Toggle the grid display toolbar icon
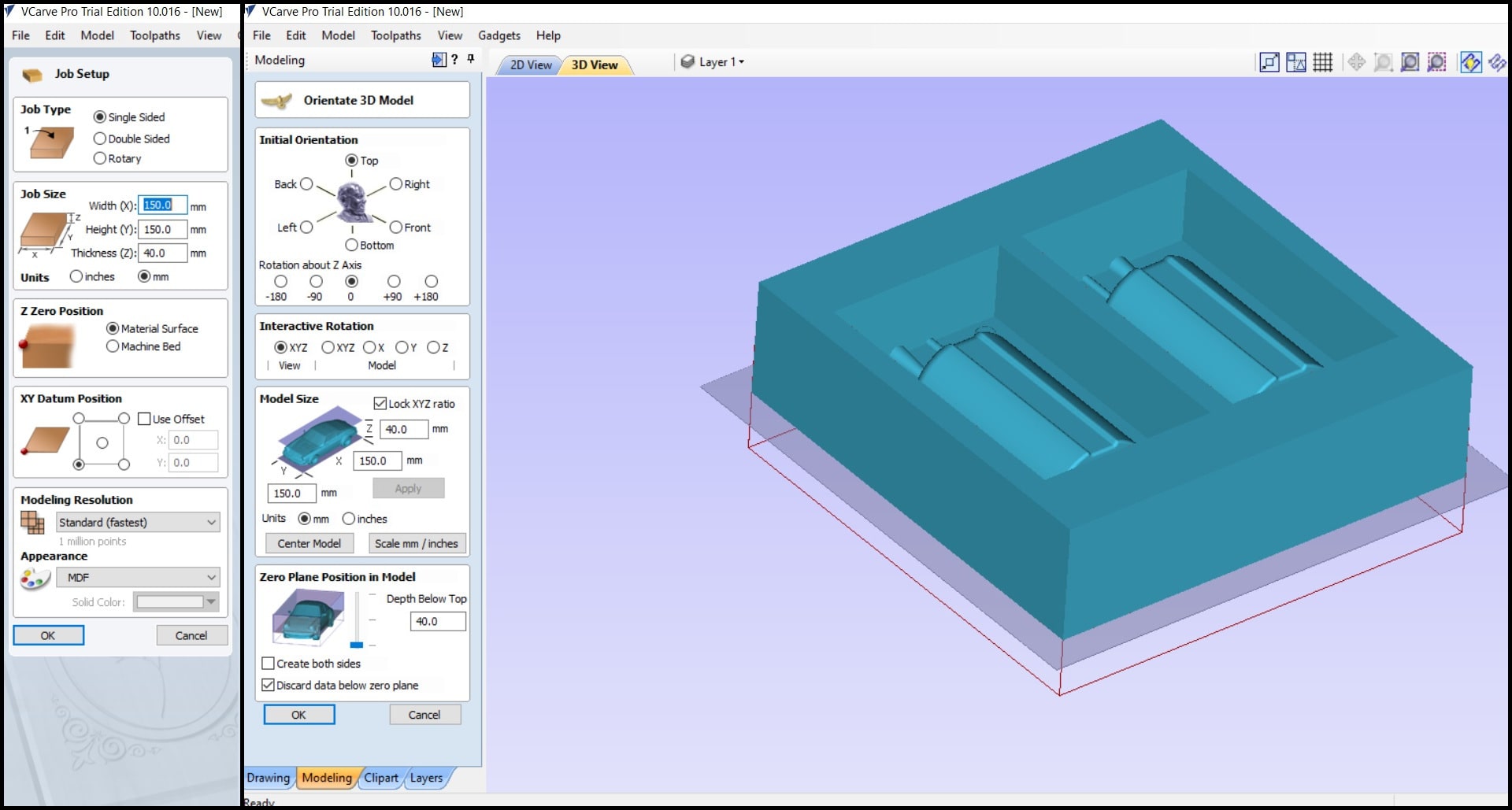 pos(1323,62)
